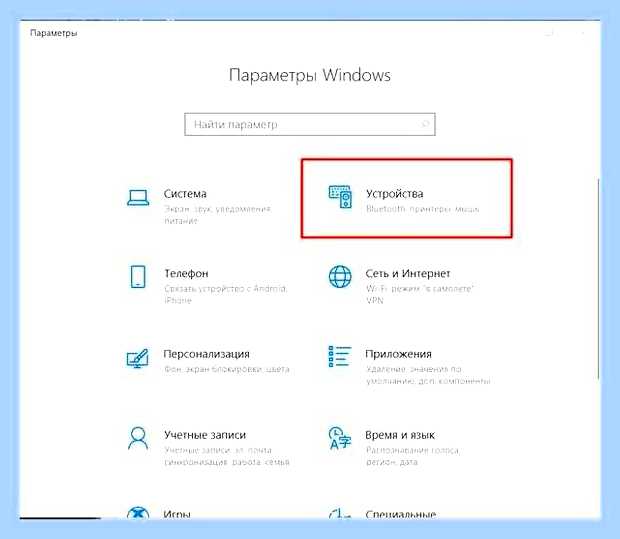Open the Система laptop icon
Viewport: 620px width, 539px height.
(x=138, y=198)
